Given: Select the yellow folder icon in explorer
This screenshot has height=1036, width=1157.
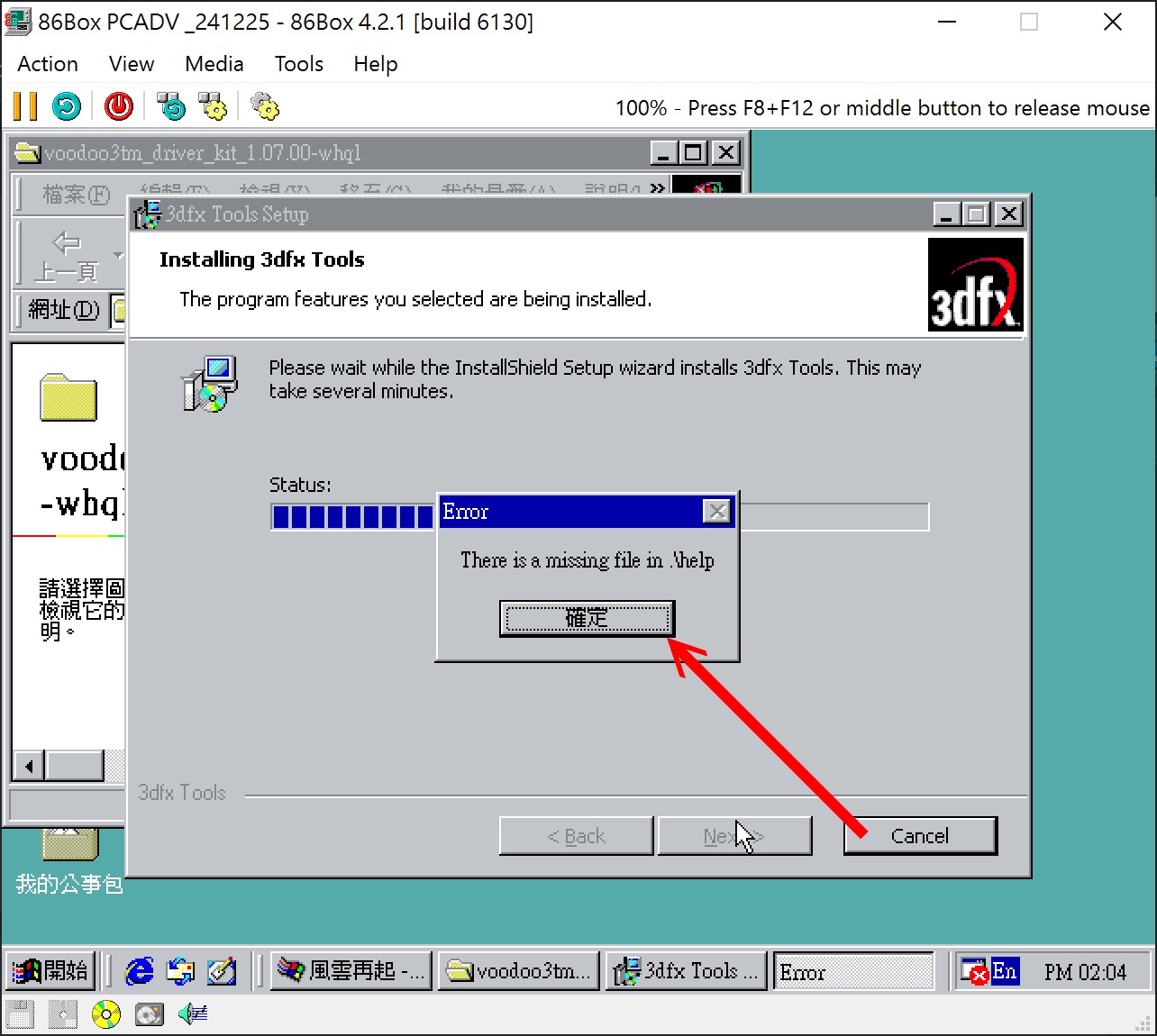Looking at the screenshot, I should 68,397.
